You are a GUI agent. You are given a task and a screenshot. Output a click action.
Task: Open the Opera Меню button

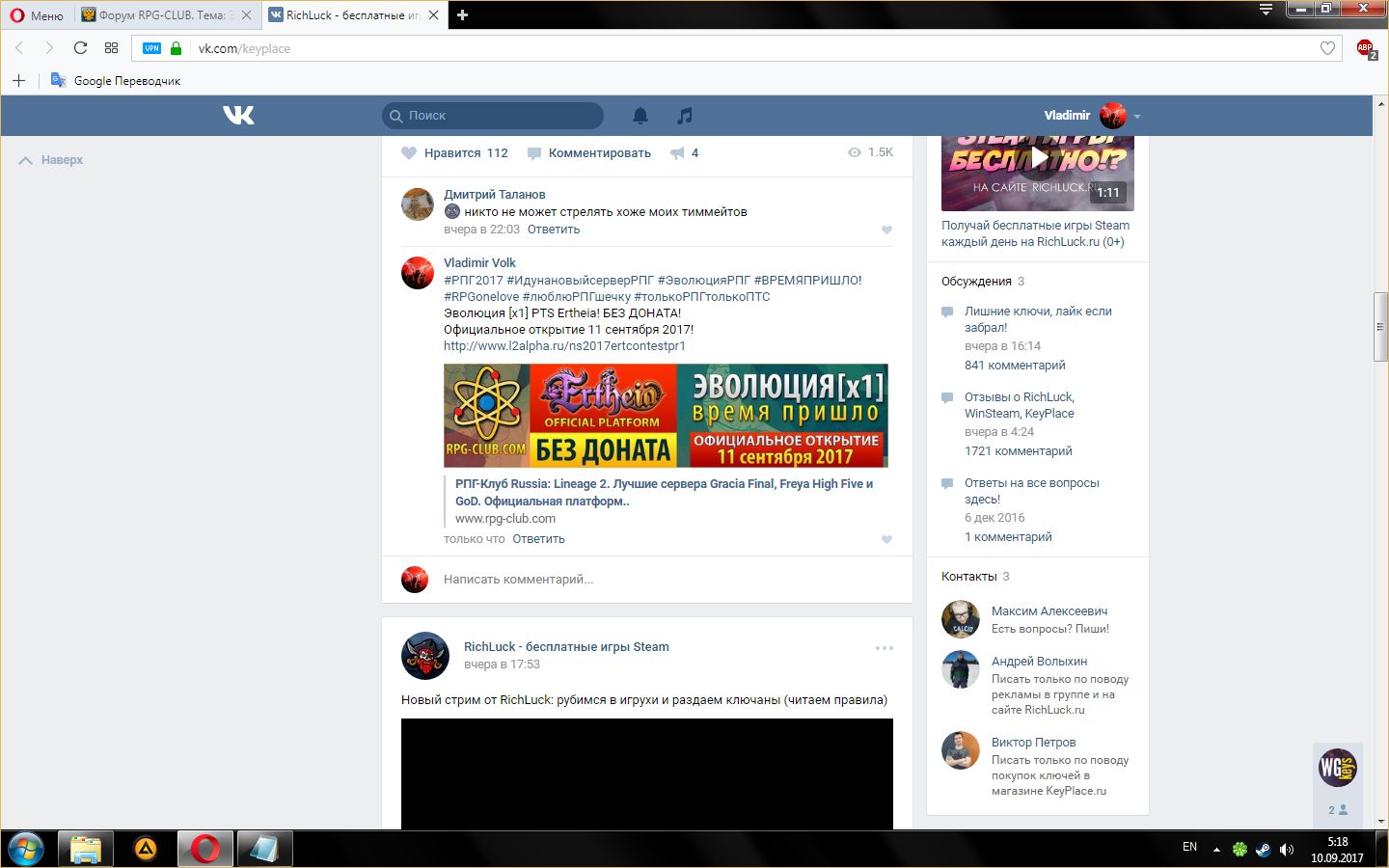(x=37, y=15)
